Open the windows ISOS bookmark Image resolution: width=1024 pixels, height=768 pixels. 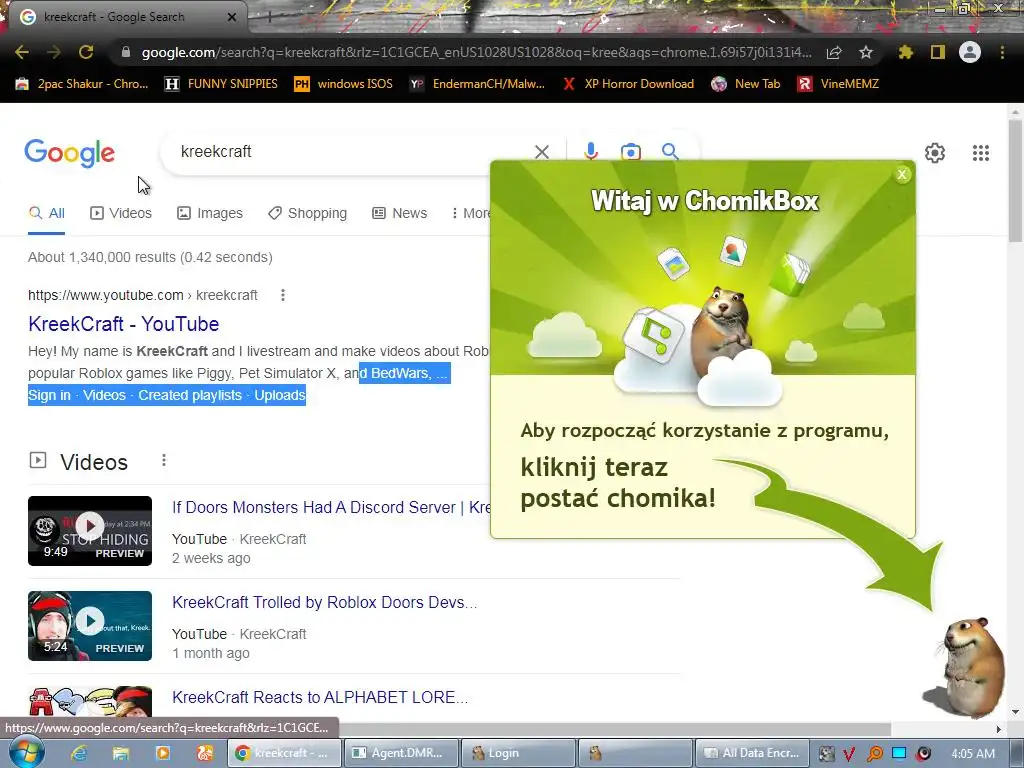344,84
